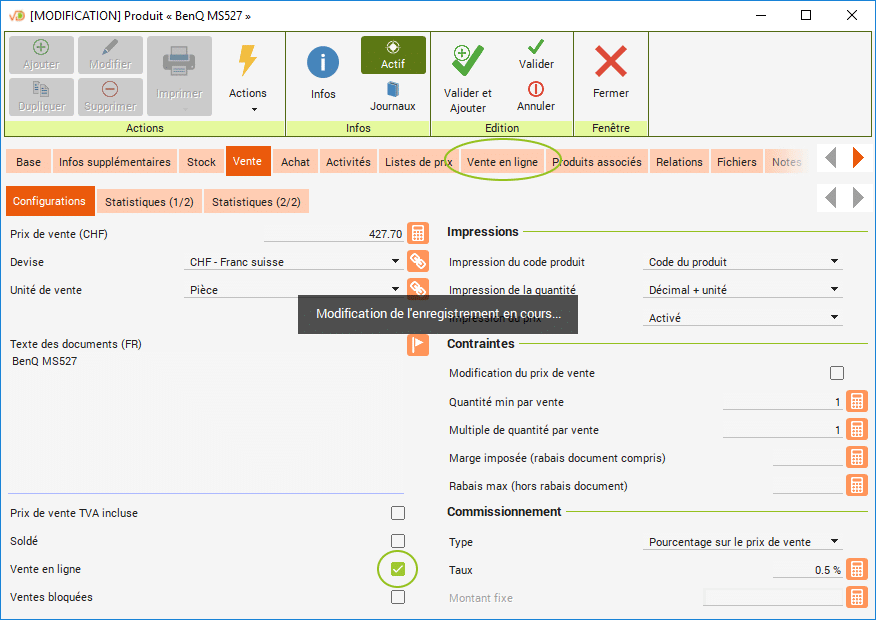Uncheck the Vente en ligne checkbox

[398, 569]
